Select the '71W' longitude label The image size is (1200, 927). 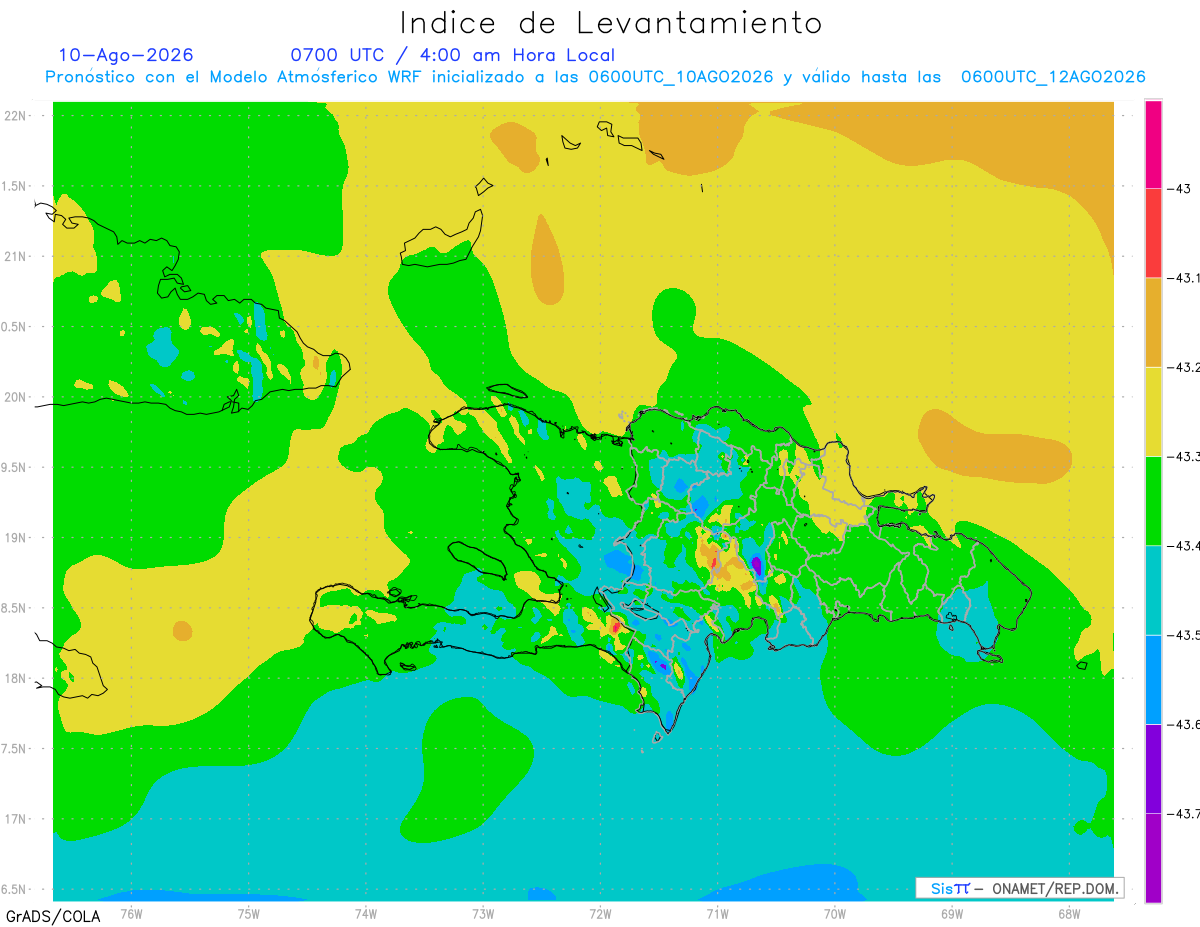pos(717,914)
